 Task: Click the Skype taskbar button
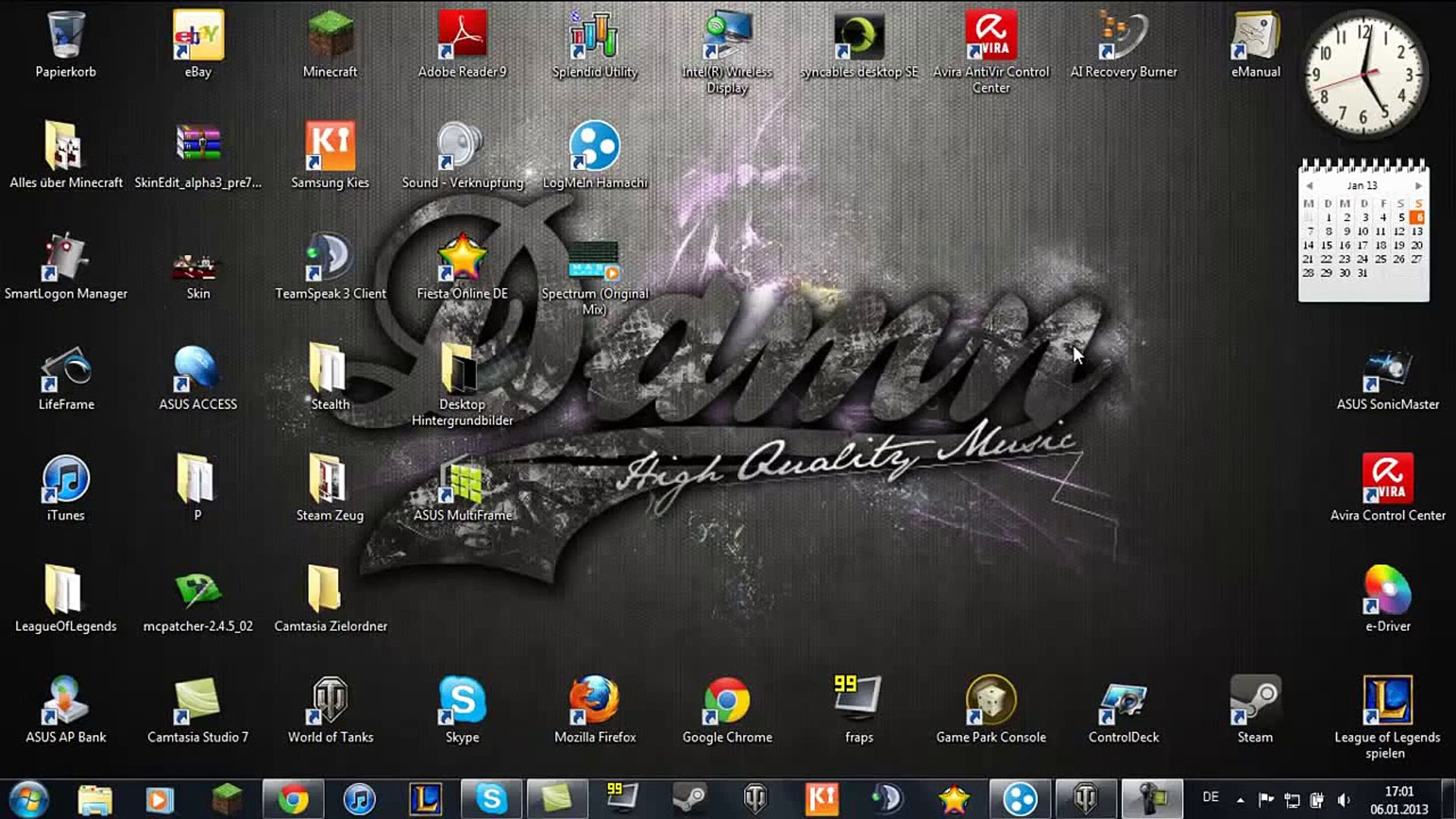(x=491, y=799)
